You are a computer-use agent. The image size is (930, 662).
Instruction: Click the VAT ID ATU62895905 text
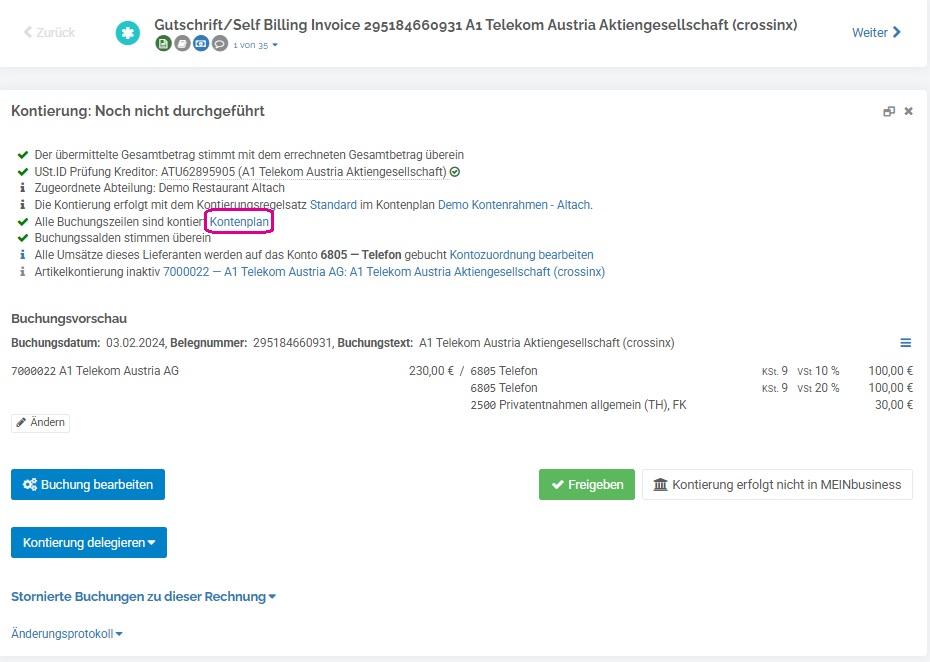pos(198,172)
